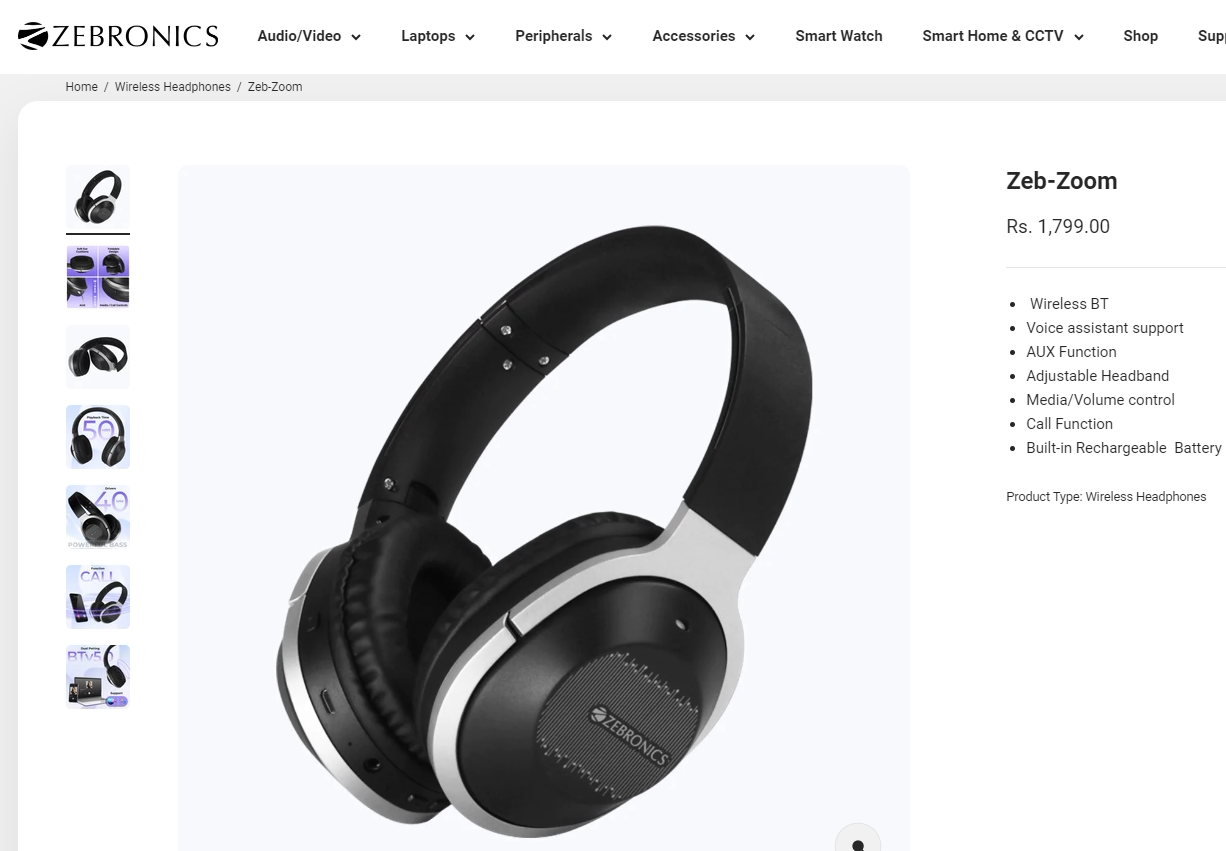
Task: Click the Zebronics logo
Action: click(118, 36)
